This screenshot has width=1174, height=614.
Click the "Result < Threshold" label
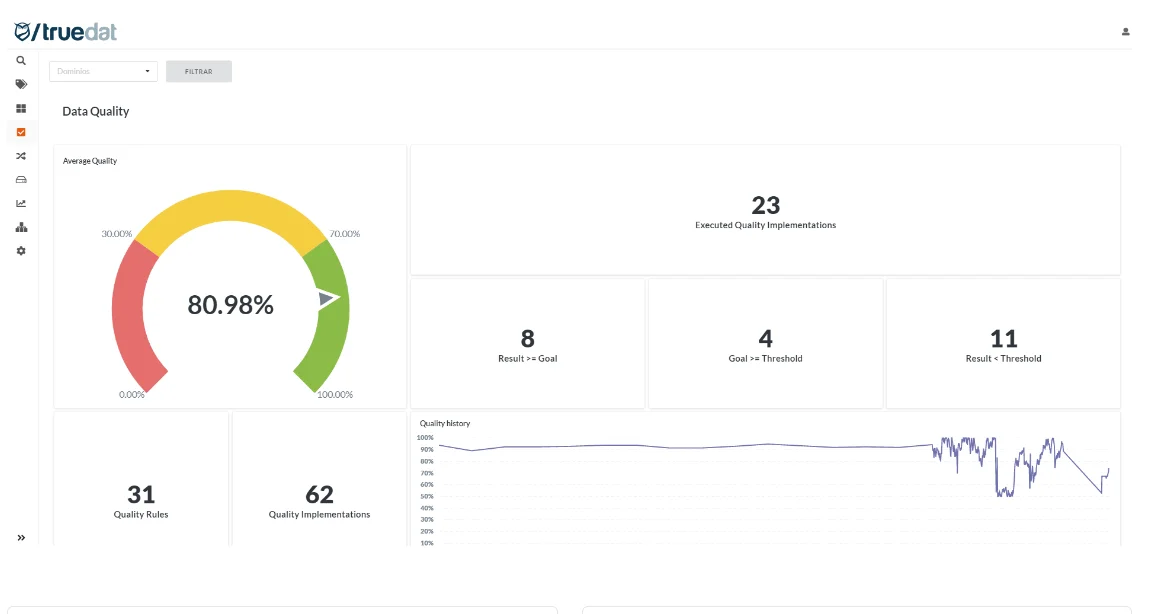click(1003, 359)
